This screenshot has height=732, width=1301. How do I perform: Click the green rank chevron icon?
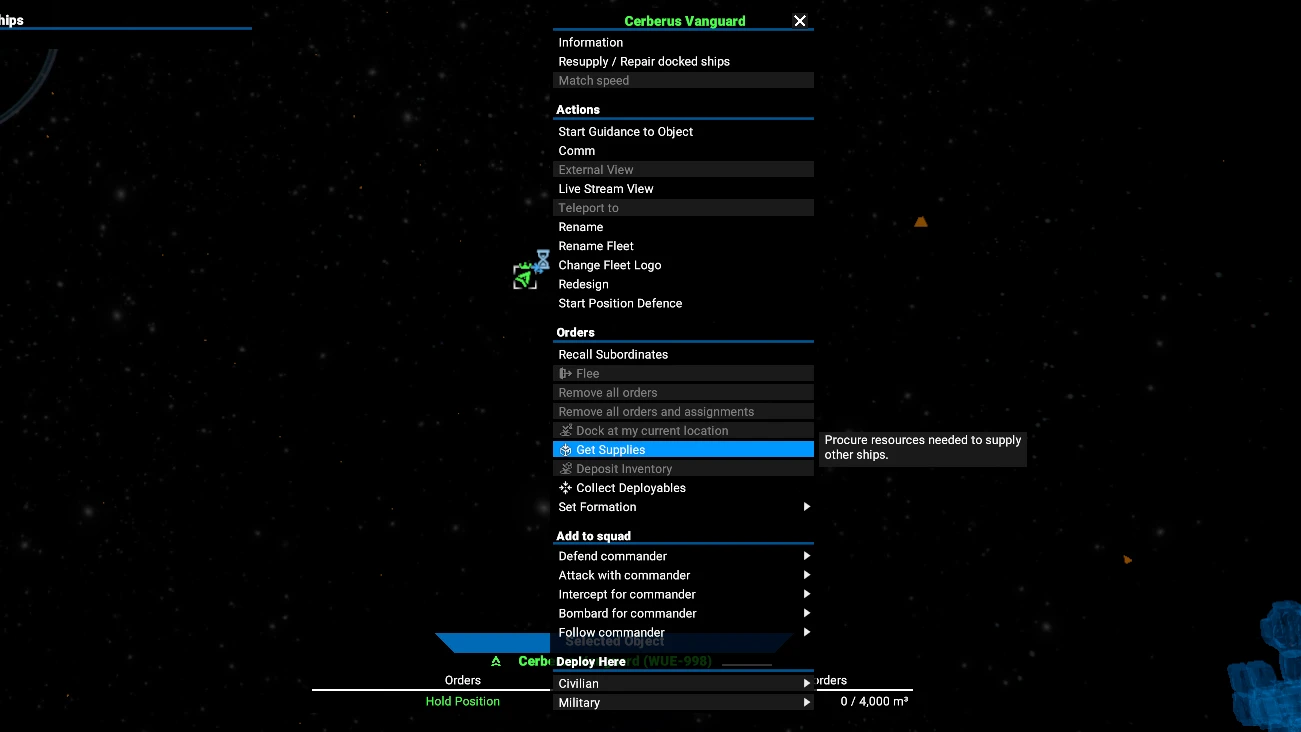[495, 662]
